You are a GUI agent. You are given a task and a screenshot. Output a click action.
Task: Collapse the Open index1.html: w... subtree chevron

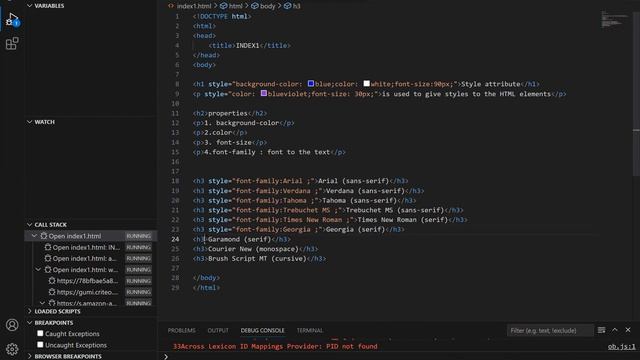pos(38,269)
